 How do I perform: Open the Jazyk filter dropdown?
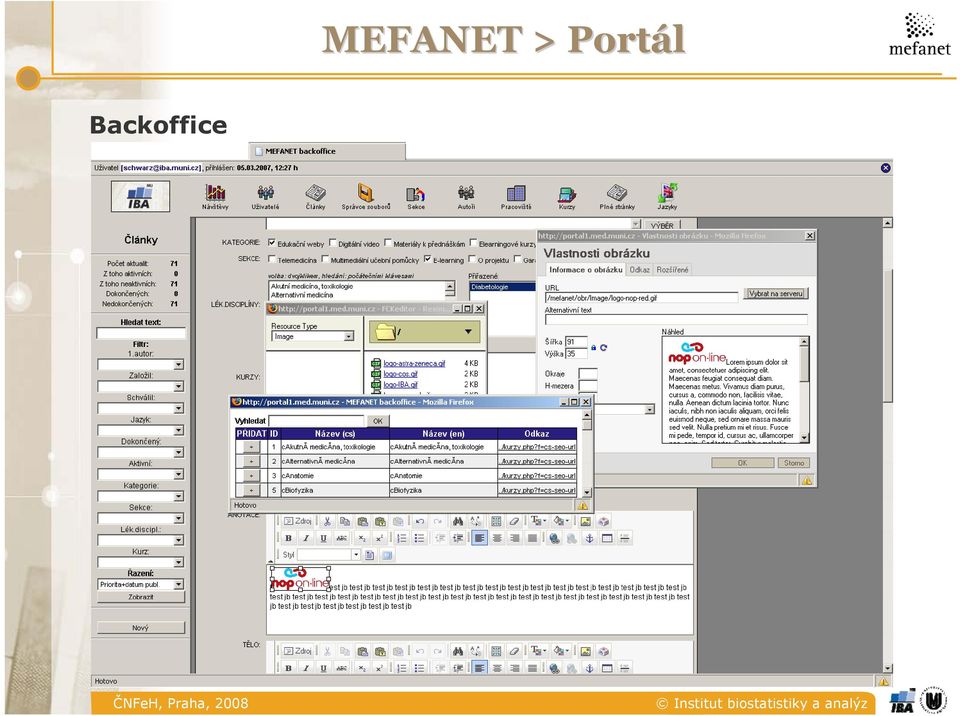coord(178,431)
